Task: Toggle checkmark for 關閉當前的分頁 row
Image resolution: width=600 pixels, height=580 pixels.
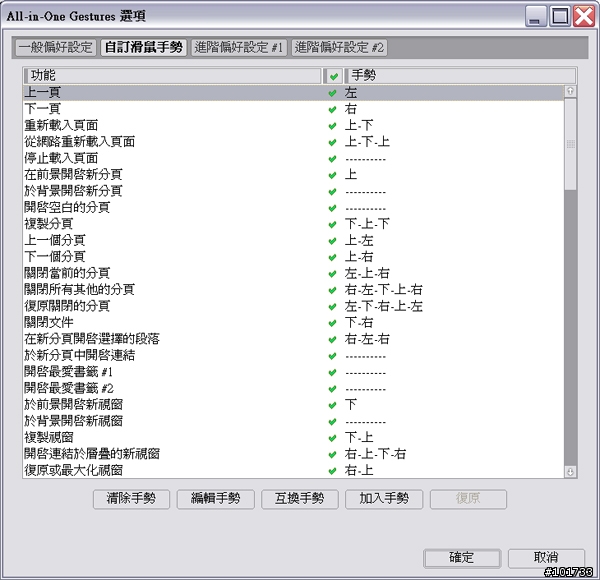Action: pyautogui.click(x=332, y=274)
